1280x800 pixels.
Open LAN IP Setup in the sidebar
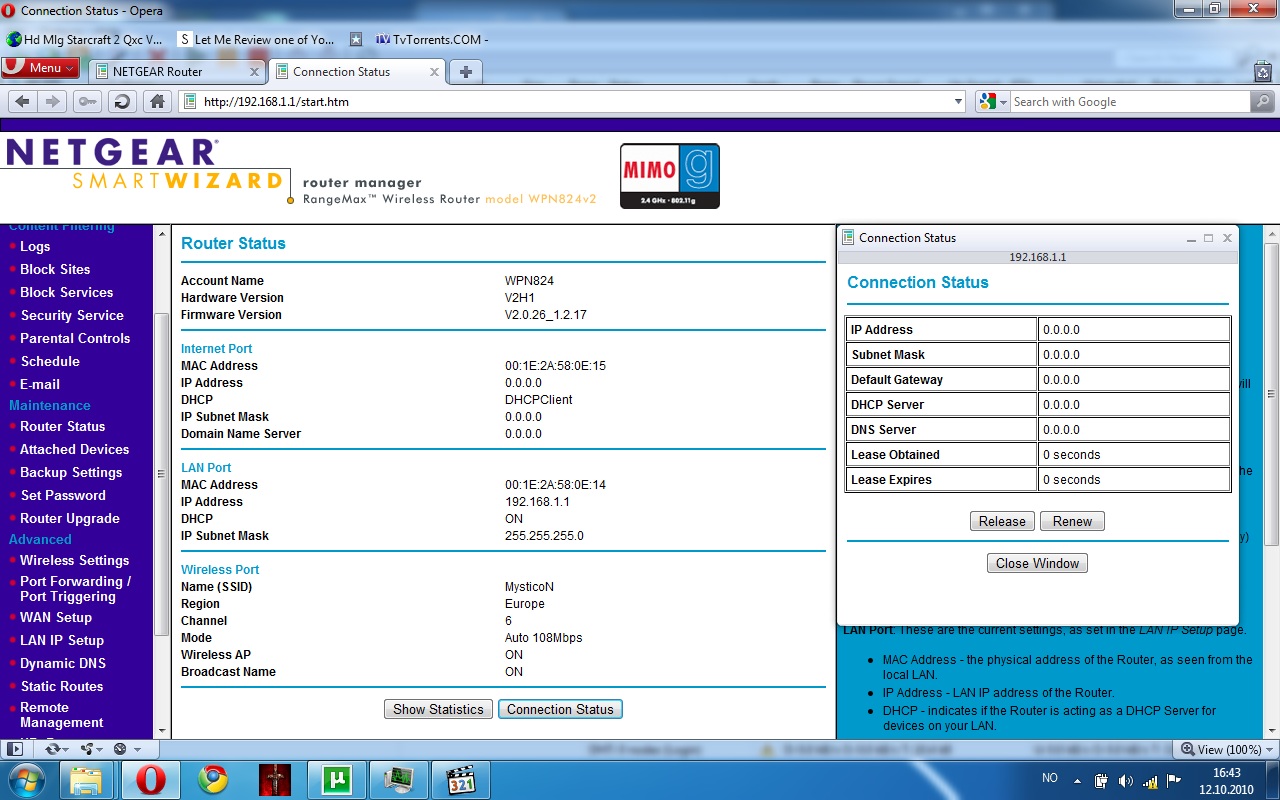pyautogui.click(x=62, y=640)
